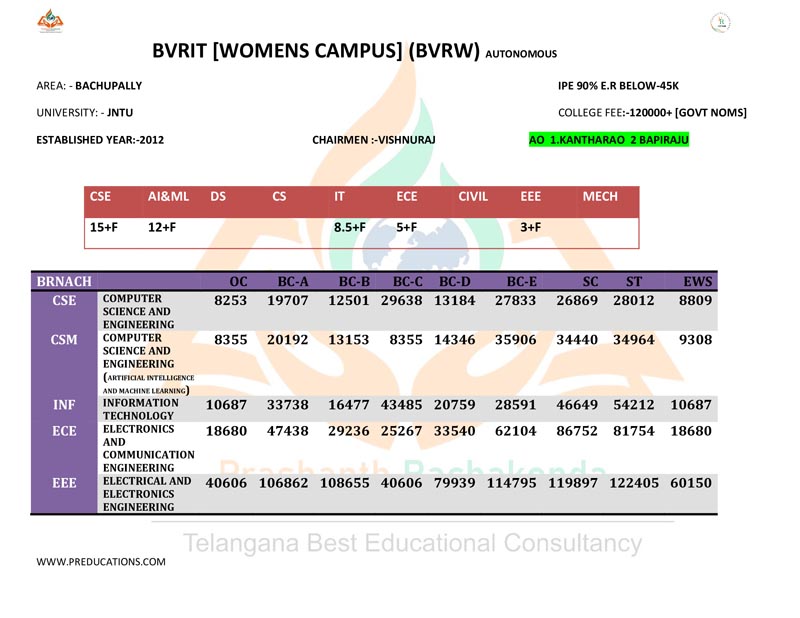Click the 'CHAIRMEN :-VISHNURAJ' text
Viewport: 800px width, 618px height.
pos(374,140)
